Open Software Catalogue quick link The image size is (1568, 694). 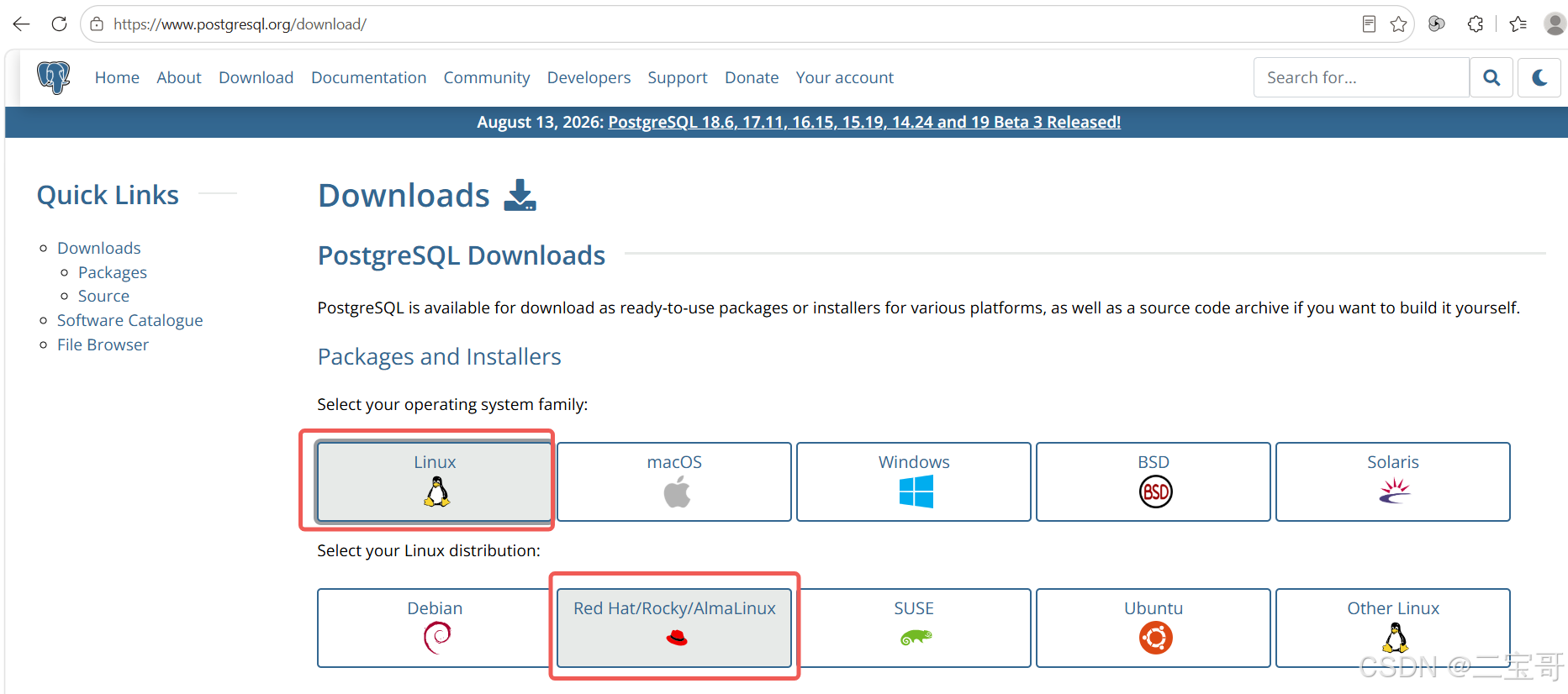coord(130,320)
